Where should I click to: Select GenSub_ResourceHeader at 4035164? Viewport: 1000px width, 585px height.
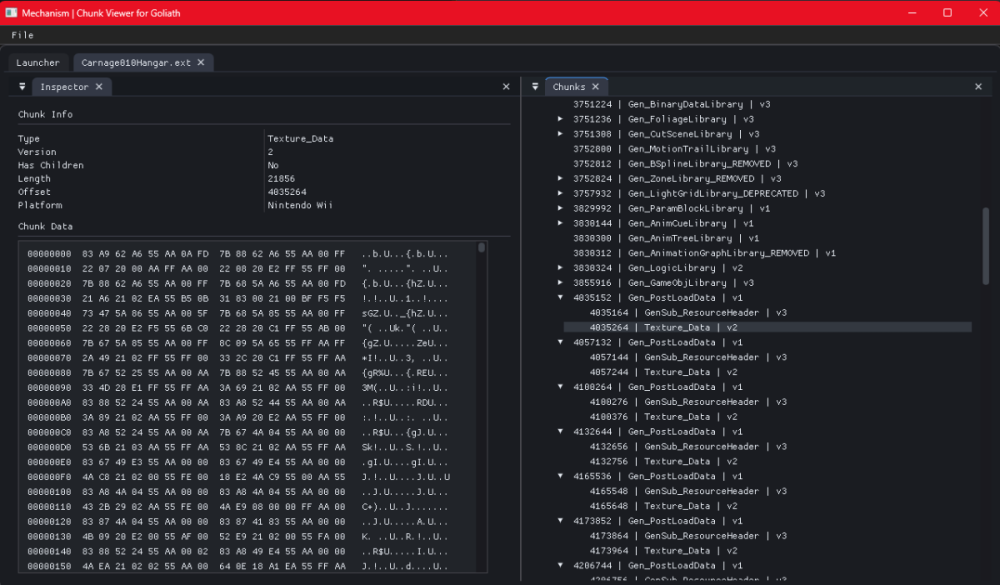[688, 313]
